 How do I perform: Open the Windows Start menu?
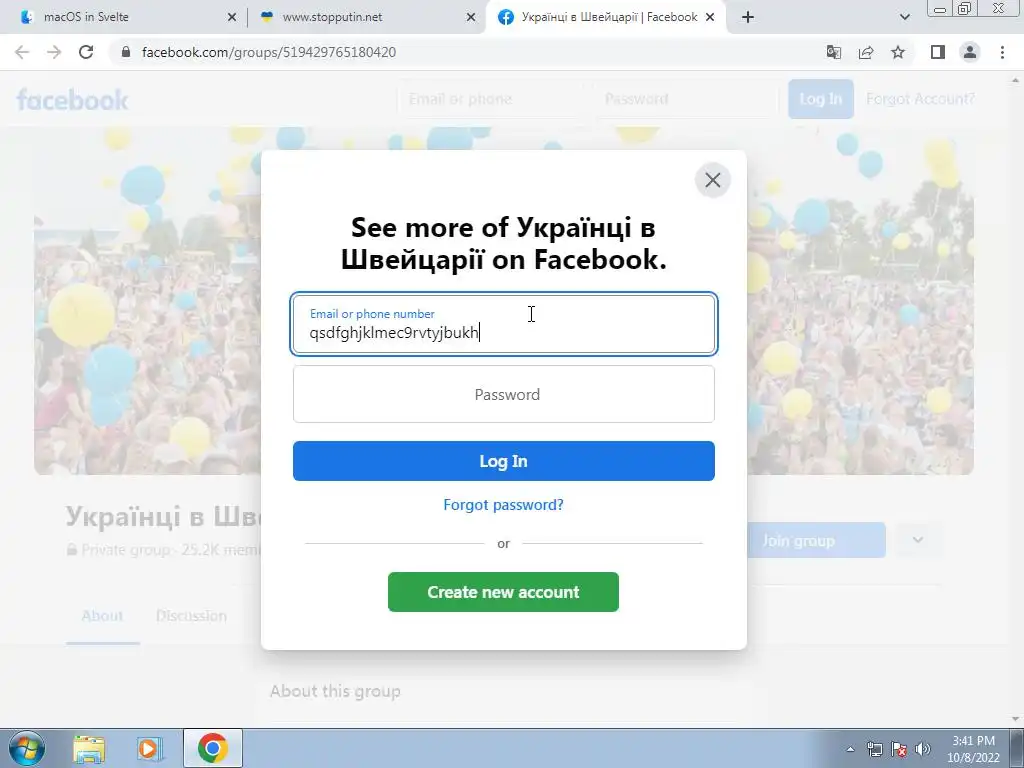pos(27,748)
